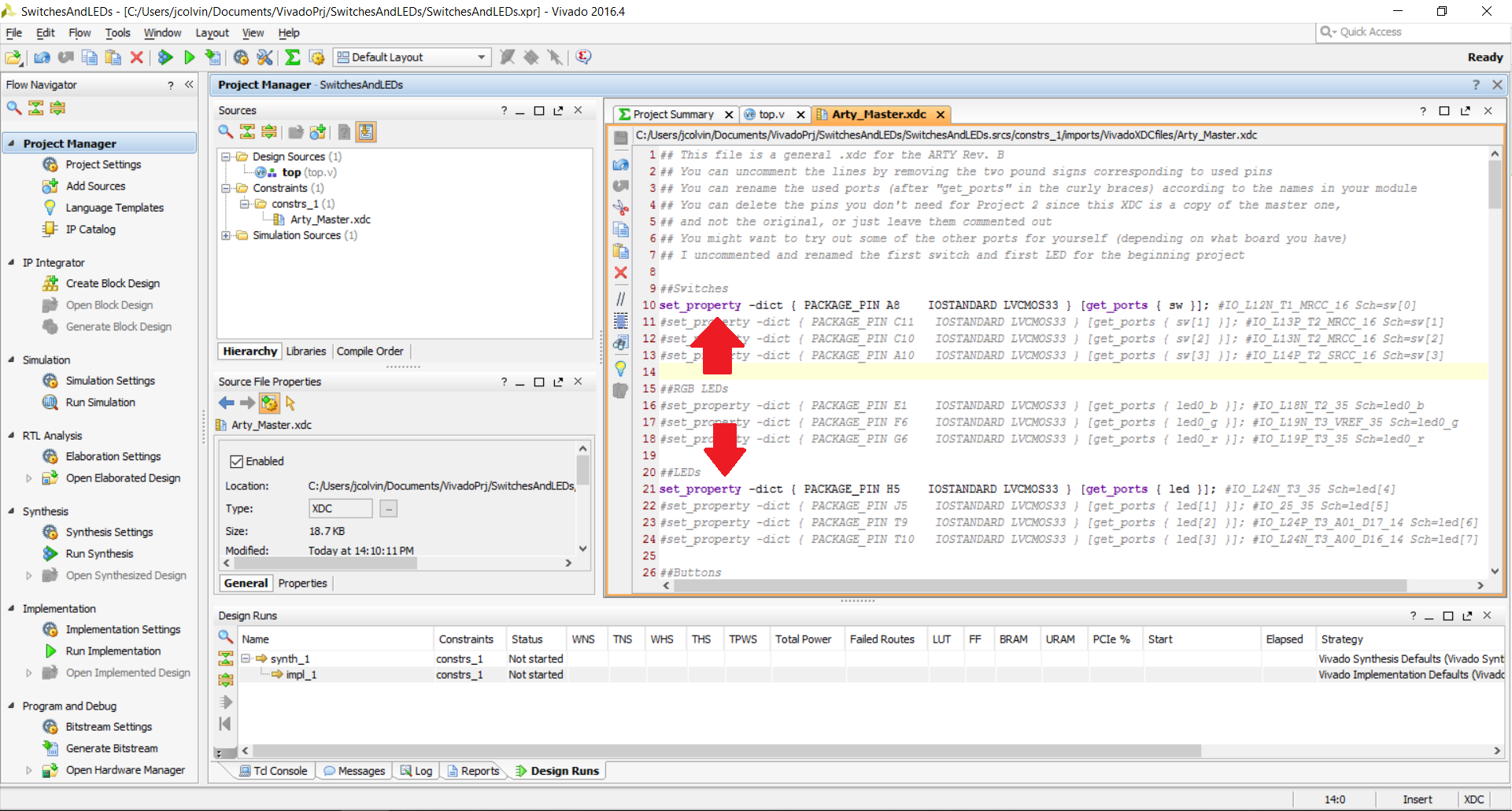Collapse the Design Sources tree node
Screen dimensions: 1512x811
[226, 157]
